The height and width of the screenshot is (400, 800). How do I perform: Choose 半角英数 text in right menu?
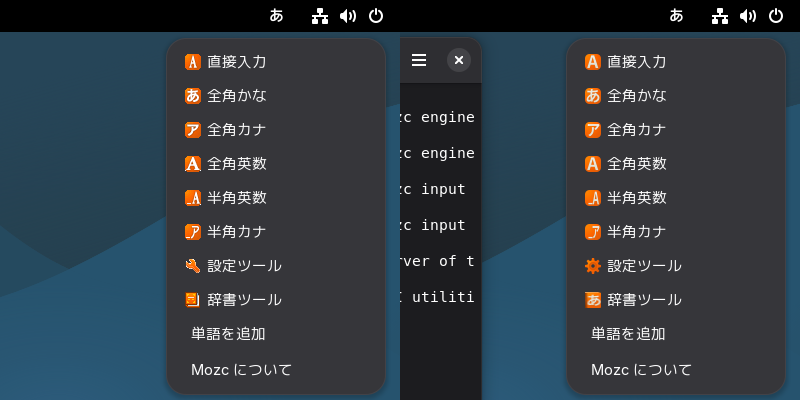[637, 197]
